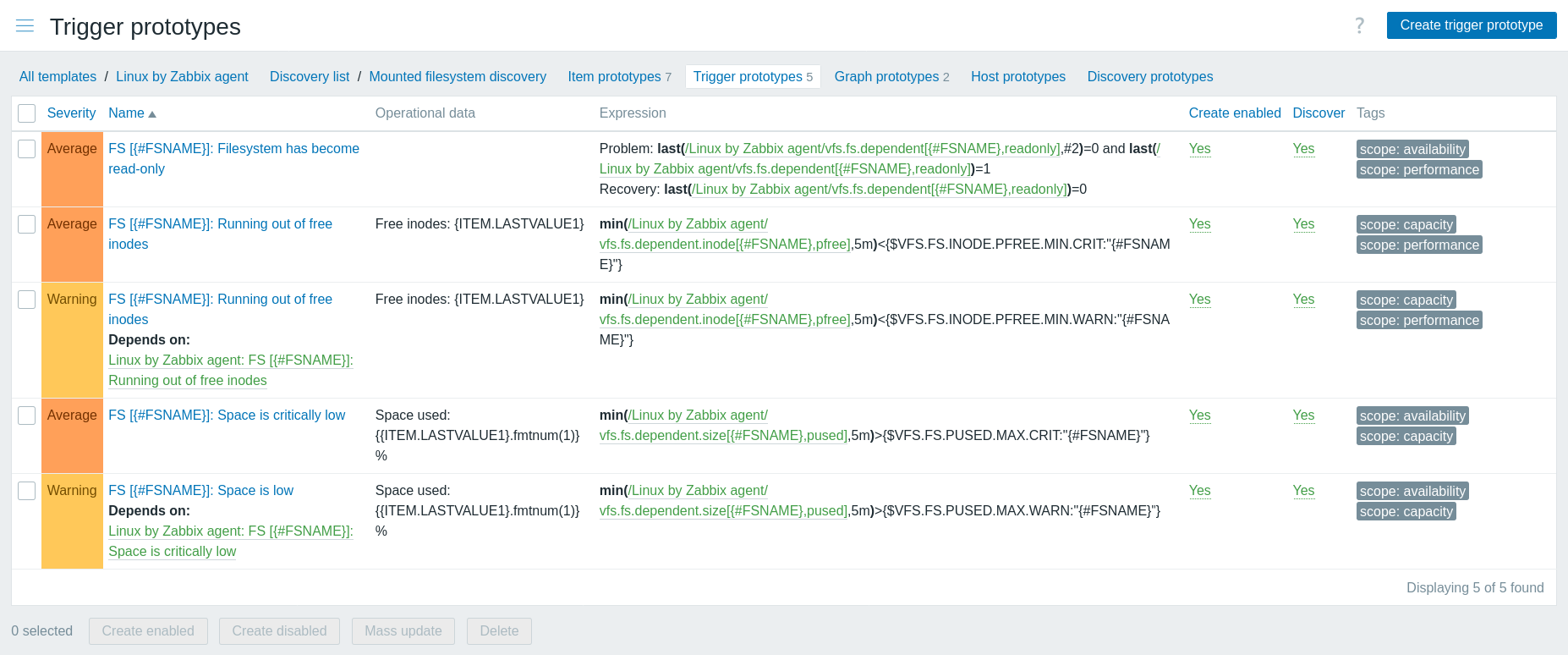Sort by Create enabled column header
Screen dimensions: 1568x655
1234,113
